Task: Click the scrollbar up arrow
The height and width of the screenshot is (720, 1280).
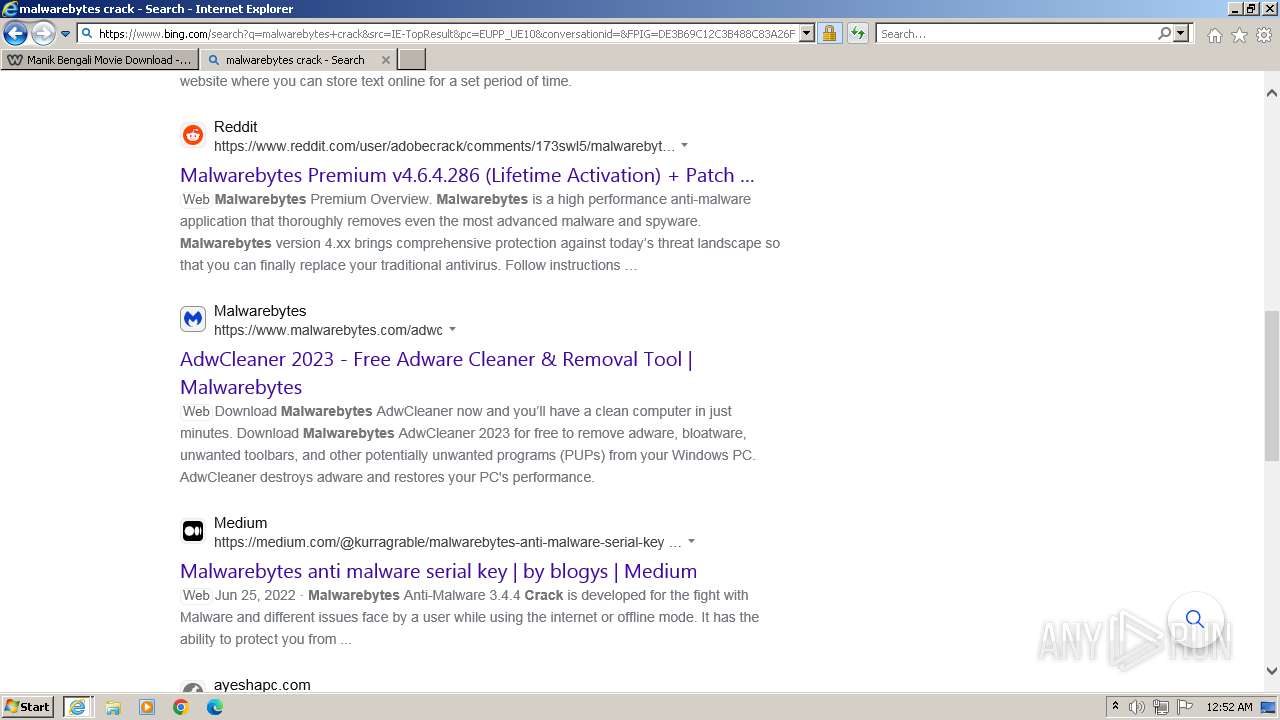Action: click(x=1271, y=93)
